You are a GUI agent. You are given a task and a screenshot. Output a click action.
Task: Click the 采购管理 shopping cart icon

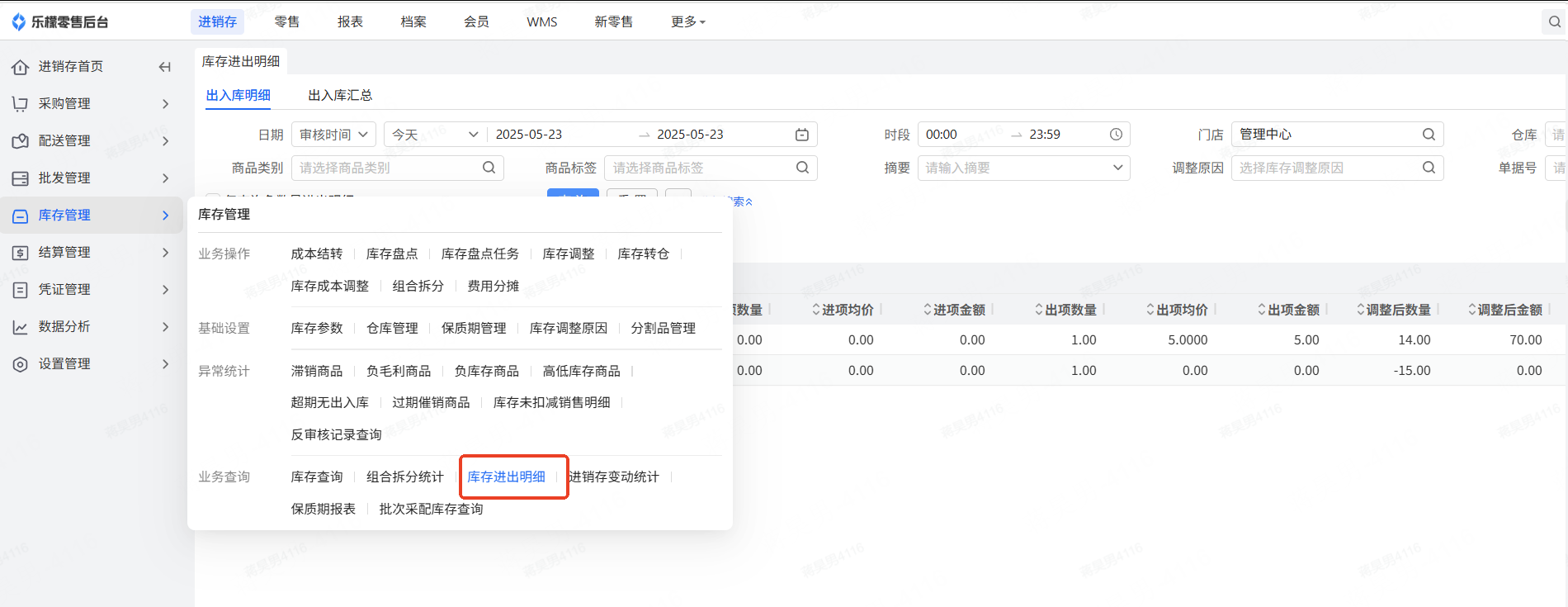[x=21, y=104]
